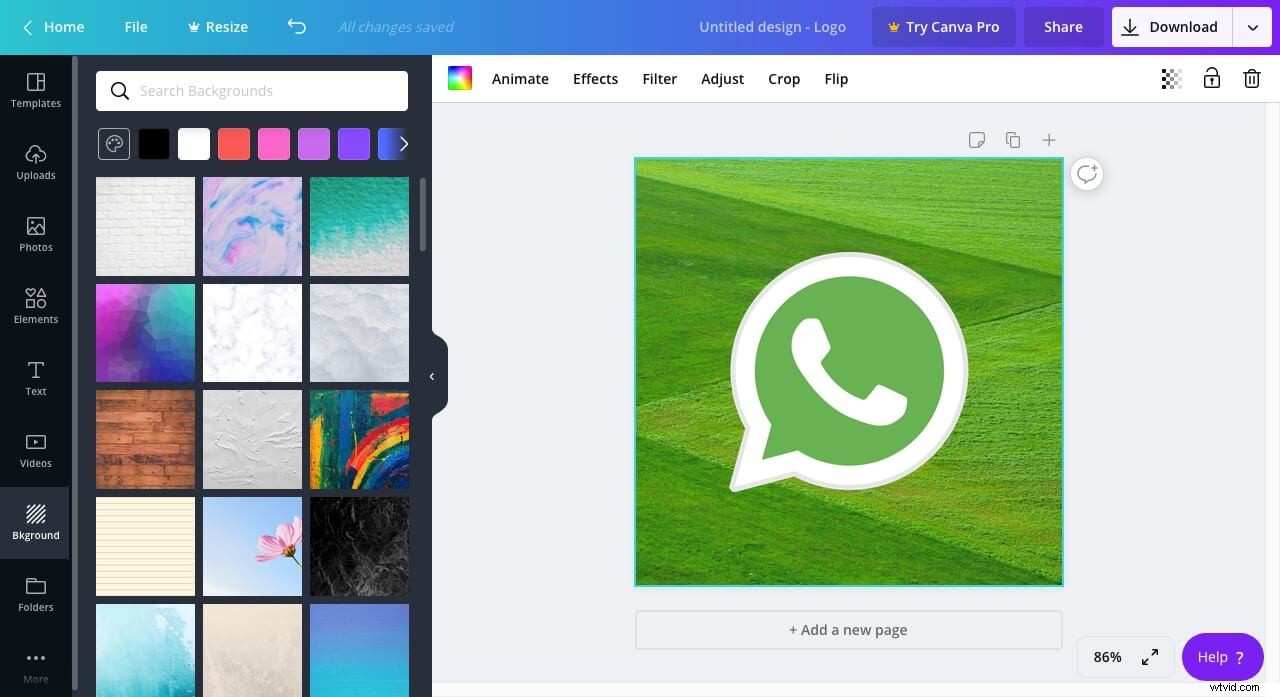Open the Download options dropdown arrow
This screenshot has height=697, width=1280.
click(1252, 27)
